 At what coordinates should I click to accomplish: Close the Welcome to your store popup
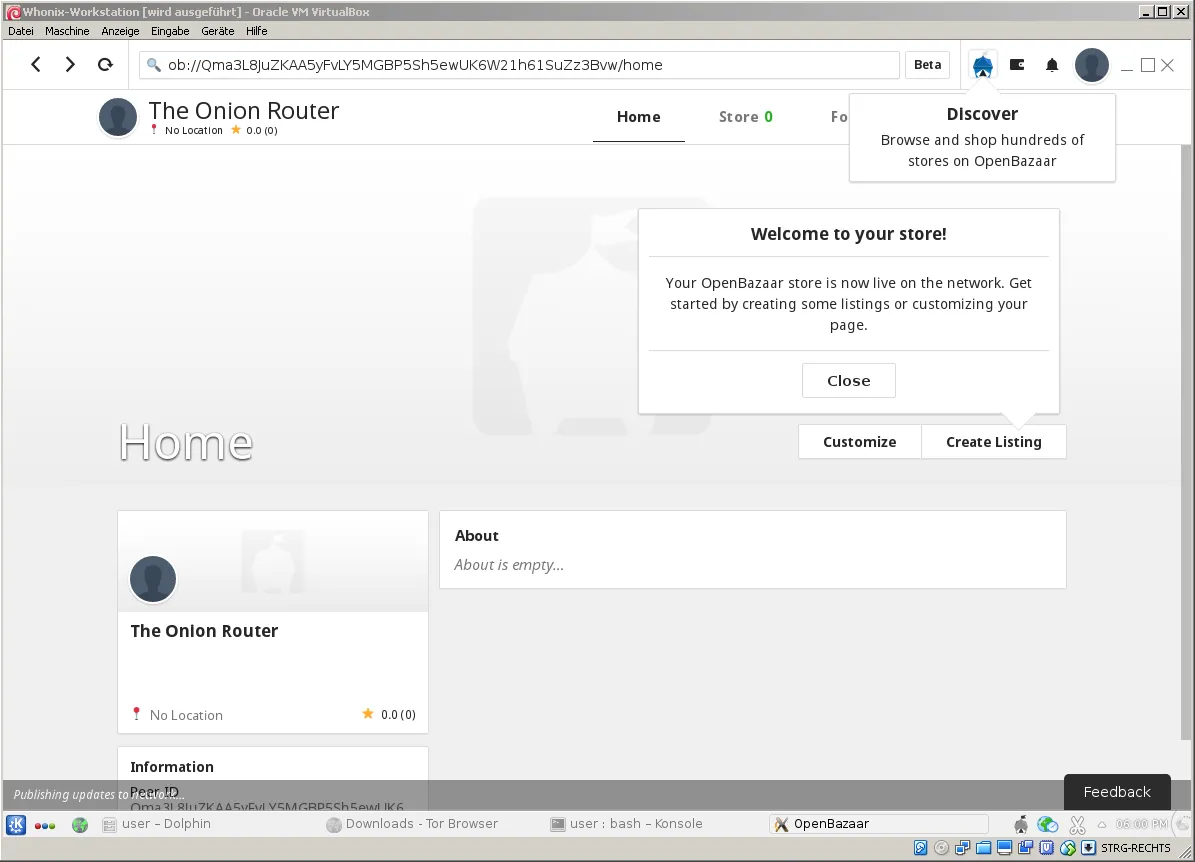pos(848,380)
